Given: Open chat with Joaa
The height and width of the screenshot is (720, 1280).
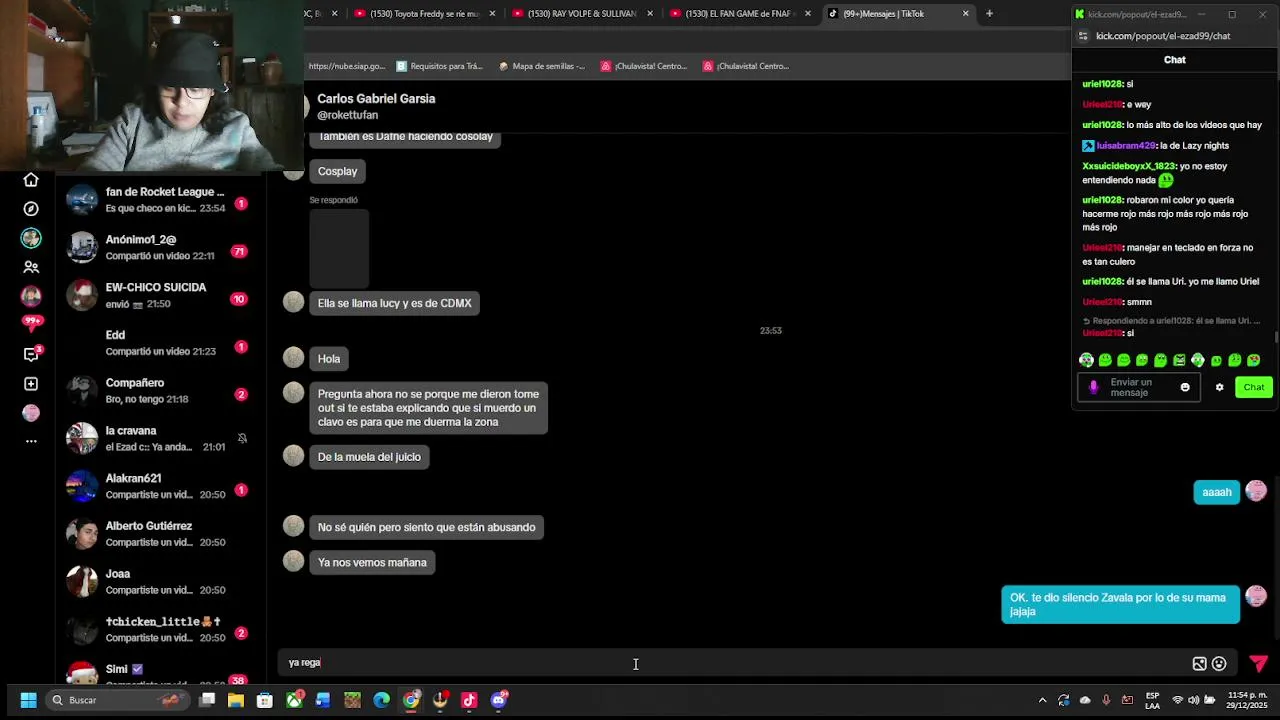Looking at the screenshot, I should tap(160, 581).
